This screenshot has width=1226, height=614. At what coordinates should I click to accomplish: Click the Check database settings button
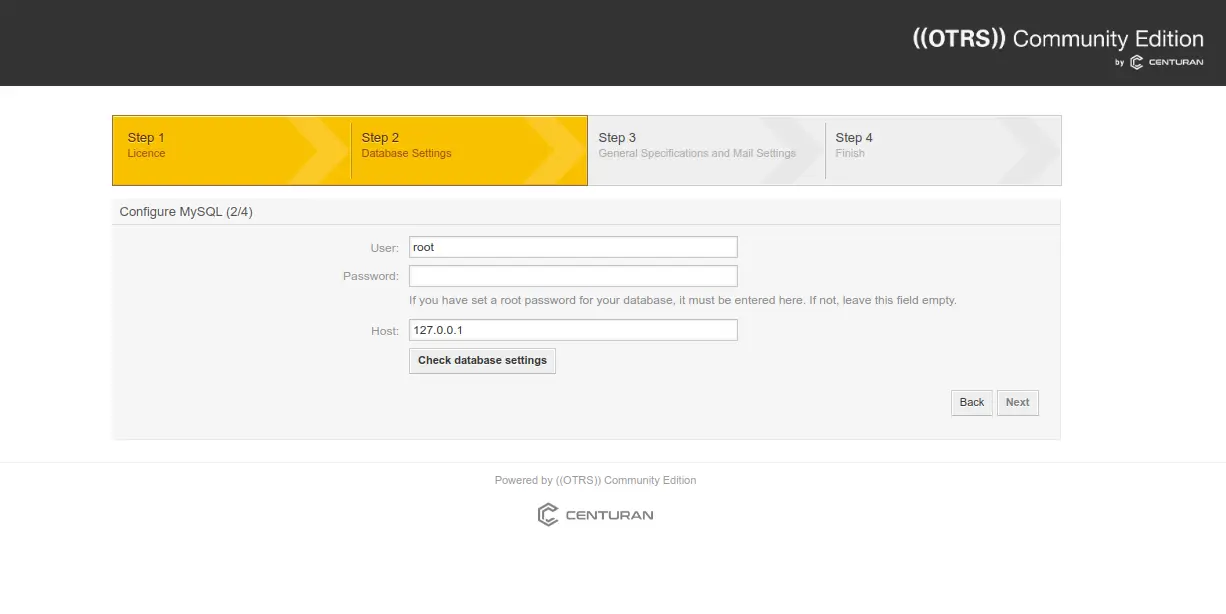482,361
